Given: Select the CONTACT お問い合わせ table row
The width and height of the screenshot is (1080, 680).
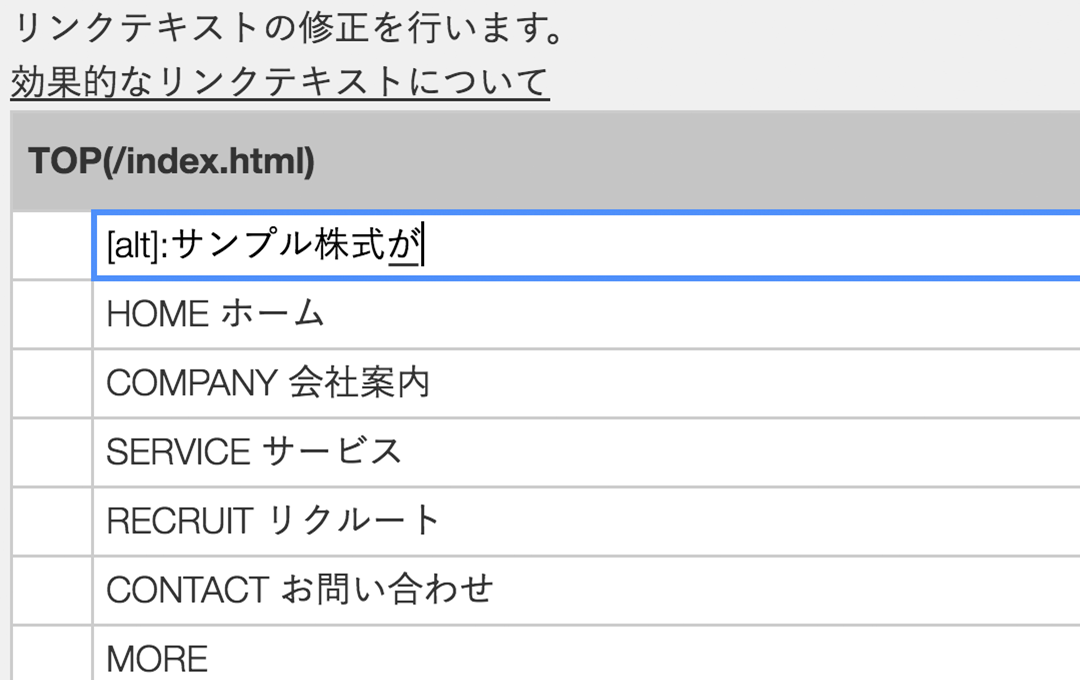Looking at the screenshot, I should point(500,590).
